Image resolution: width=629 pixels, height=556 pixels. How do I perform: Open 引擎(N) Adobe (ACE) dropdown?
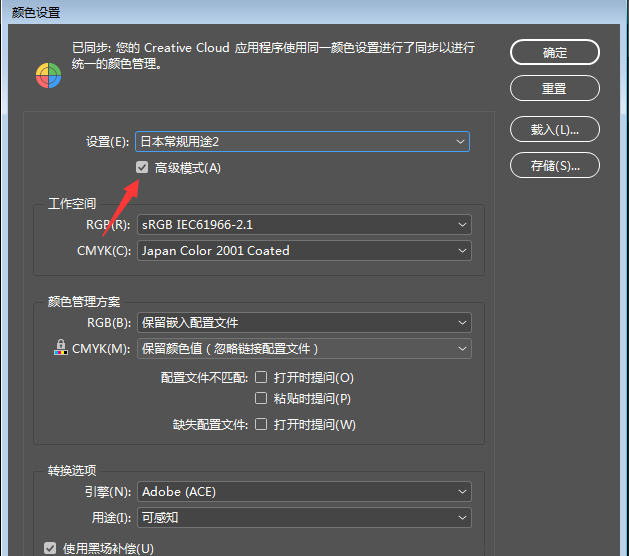(304, 491)
